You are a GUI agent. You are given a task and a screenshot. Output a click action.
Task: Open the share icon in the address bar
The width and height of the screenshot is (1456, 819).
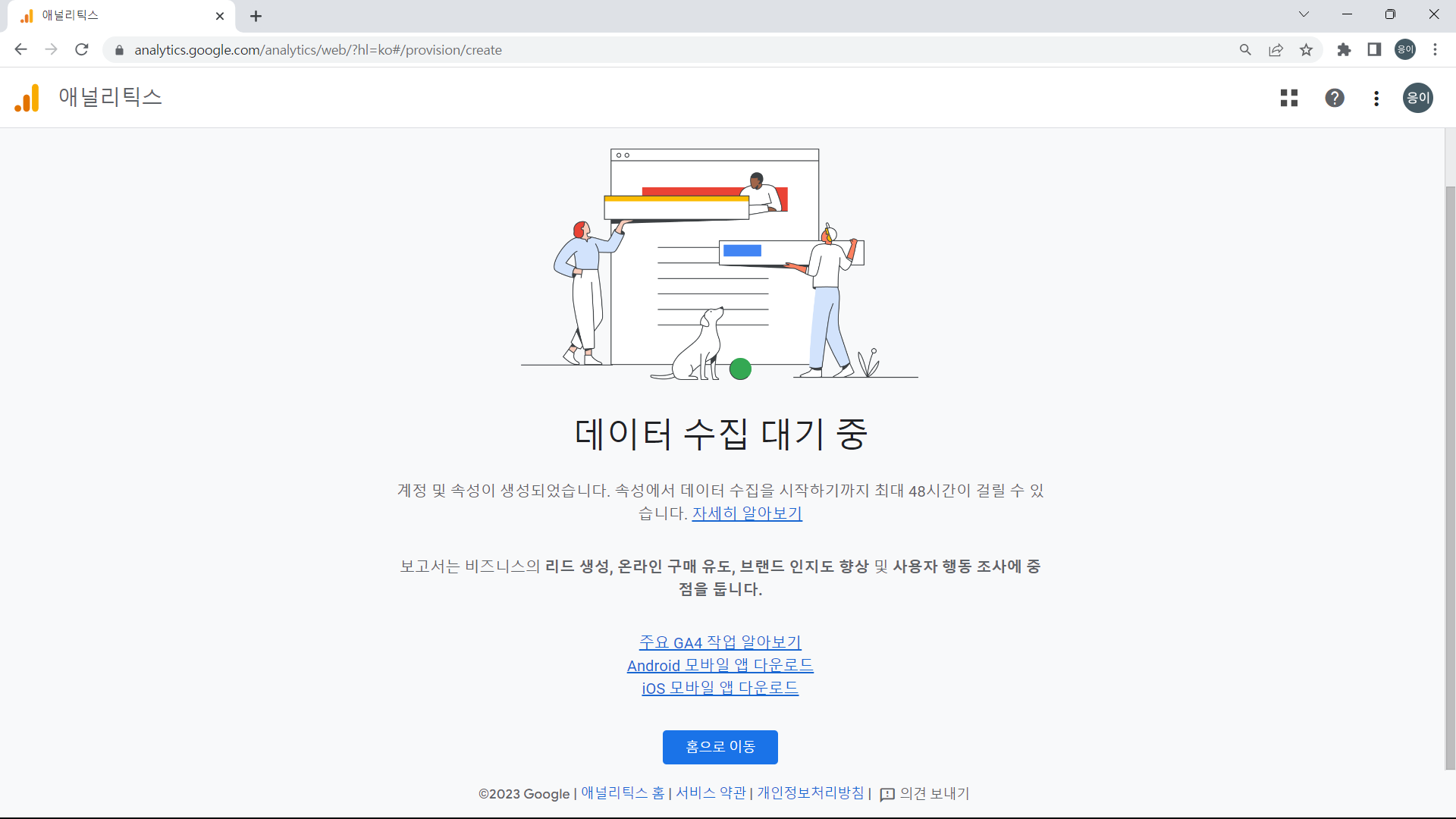1276,49
